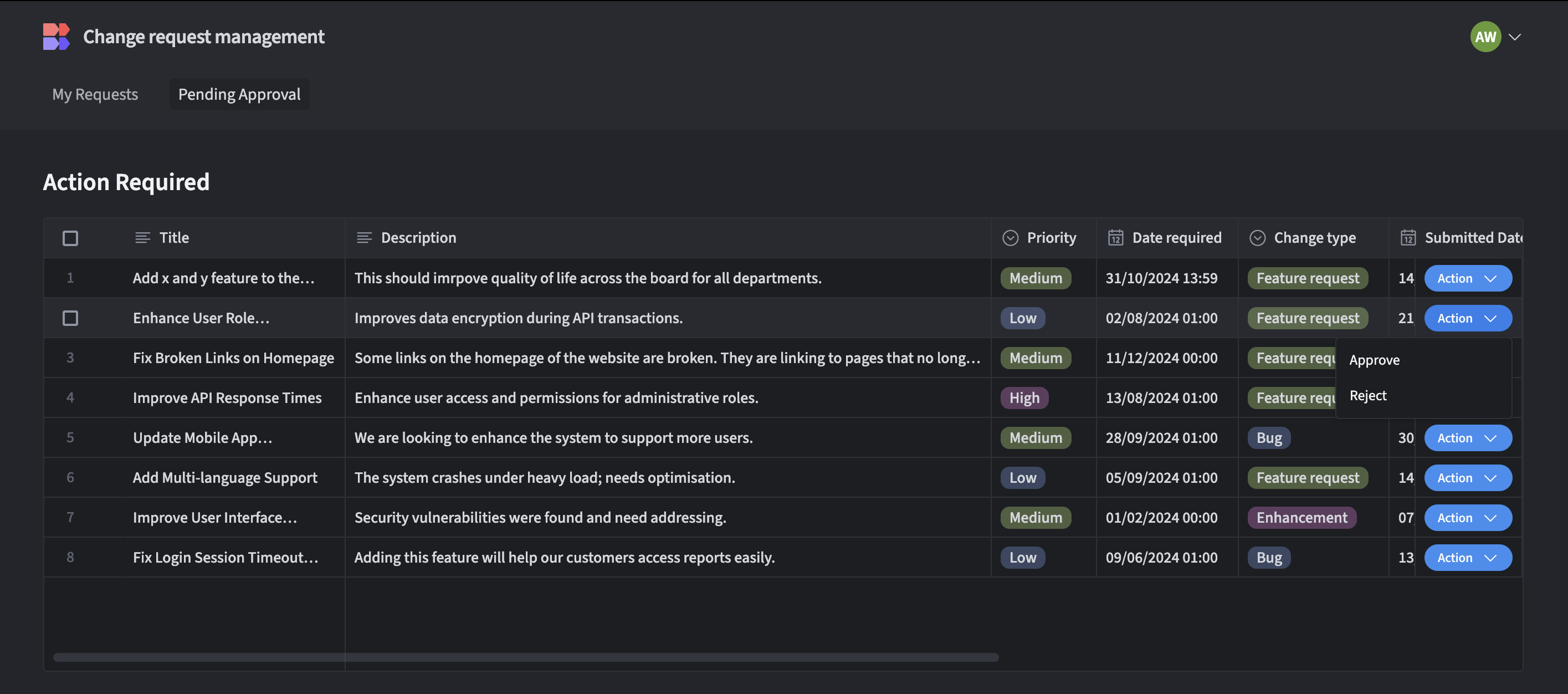Image resolution: width=1568 pixels, height=694 pixels.
Task: Expand Action dropdown for Add x and y feature row
Action: [x=1468, y=278]
